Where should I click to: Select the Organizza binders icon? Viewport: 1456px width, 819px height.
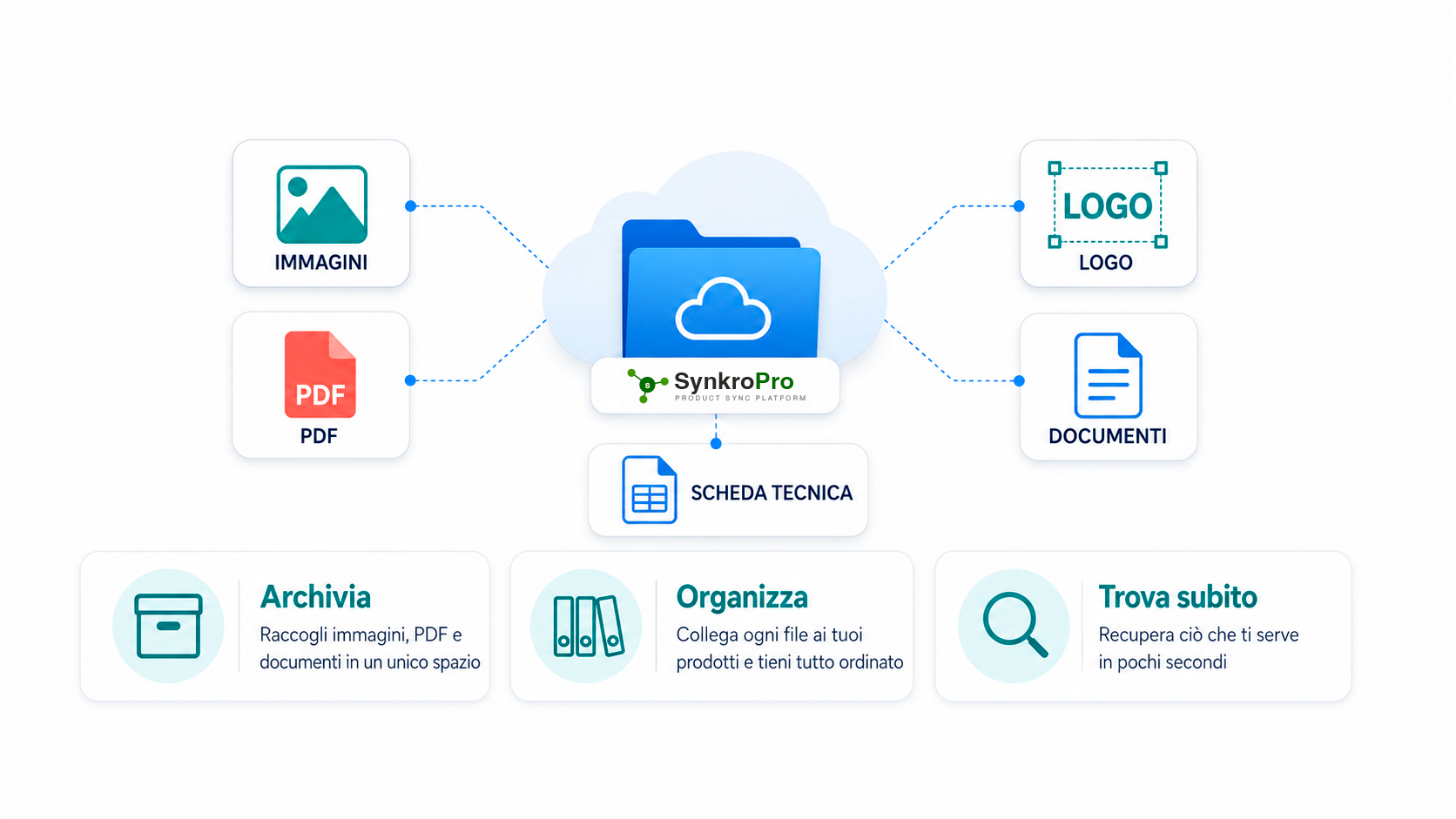[x=589, y=626]
